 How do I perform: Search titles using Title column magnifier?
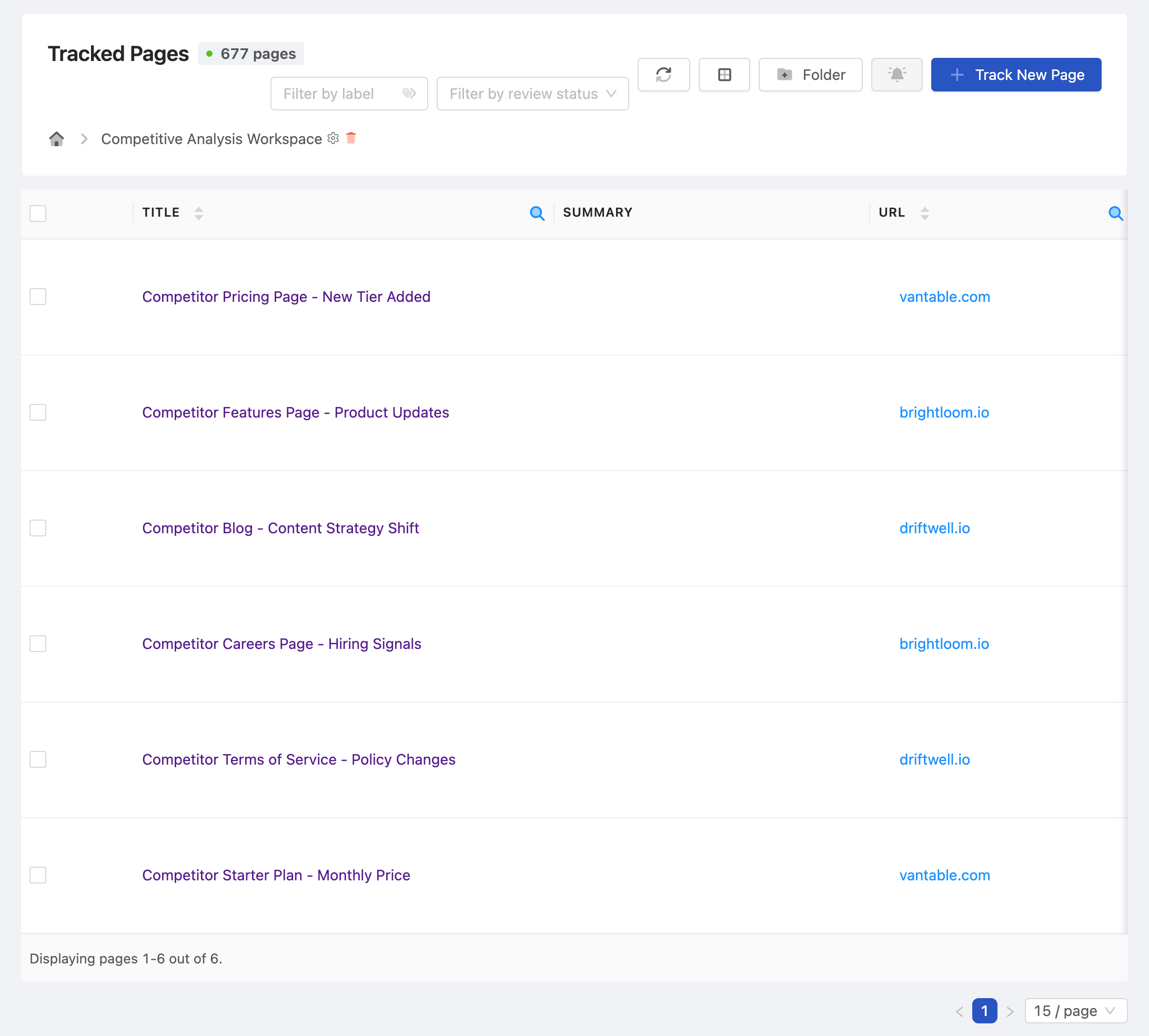tap(537, 214)
